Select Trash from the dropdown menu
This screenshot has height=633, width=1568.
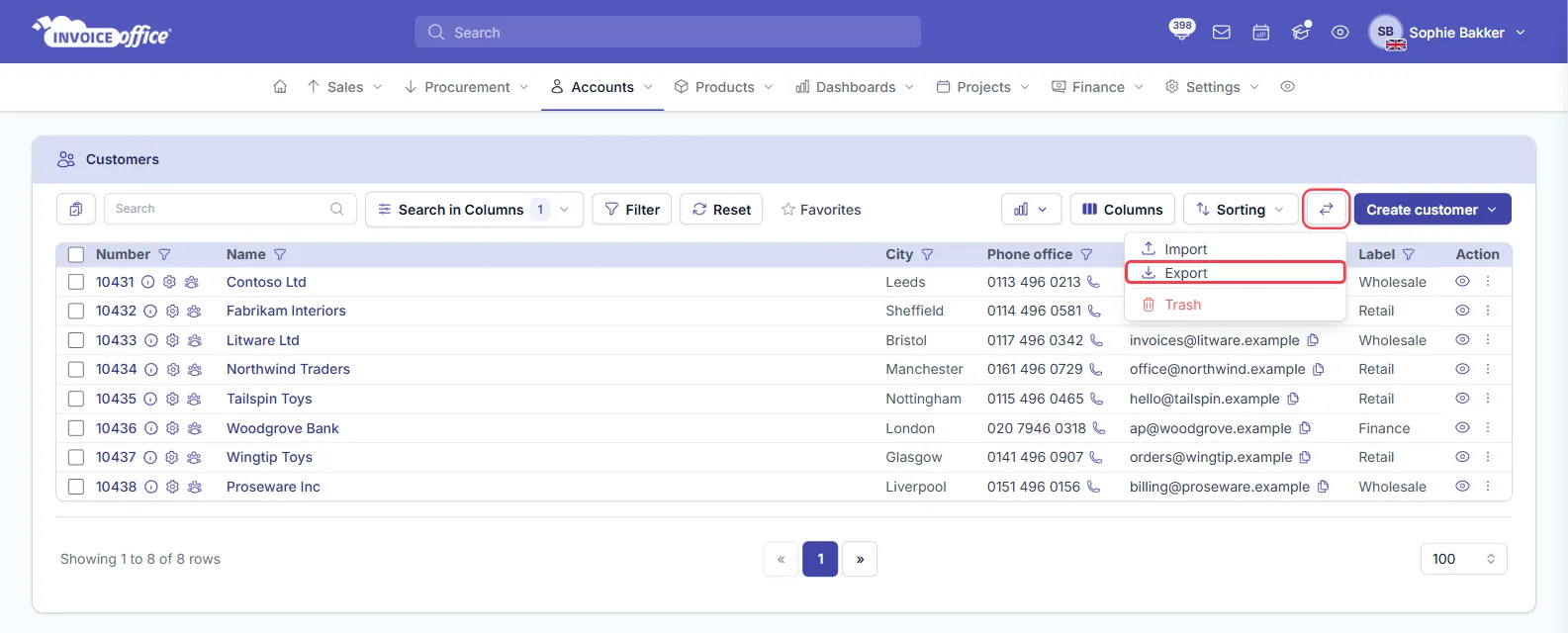click(x=1236, y=305)
